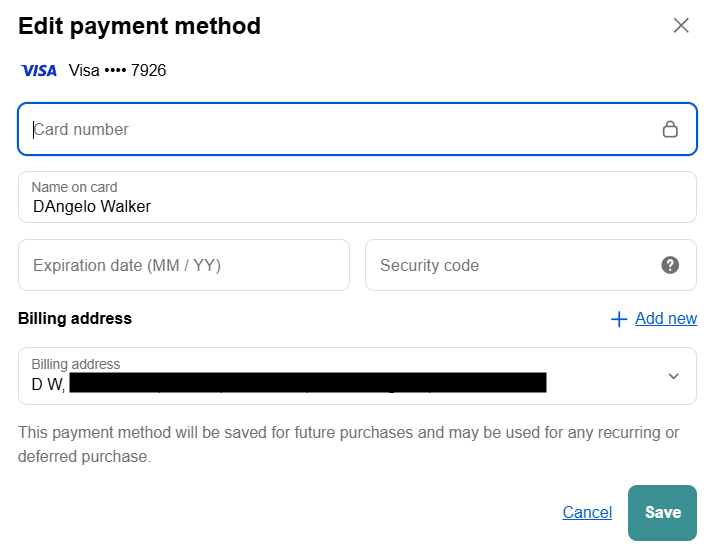The image size is (715, 553).
Task: Click the bold Billing address section heading
Action: point(75,319)
